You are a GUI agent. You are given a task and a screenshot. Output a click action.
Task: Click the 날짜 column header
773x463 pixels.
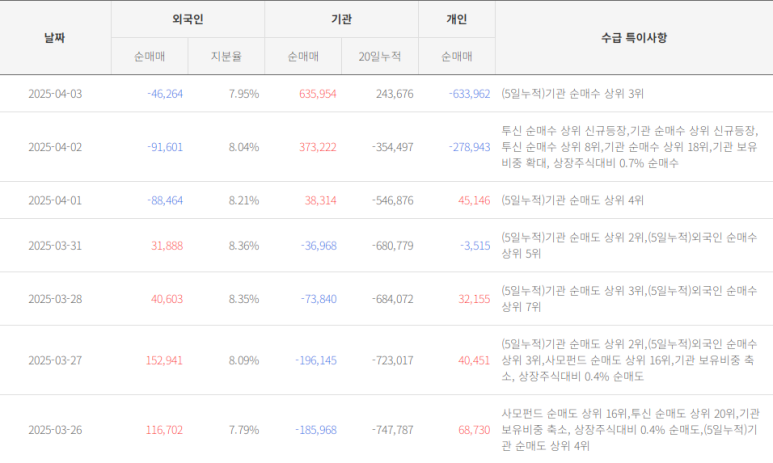pos(55,38)
